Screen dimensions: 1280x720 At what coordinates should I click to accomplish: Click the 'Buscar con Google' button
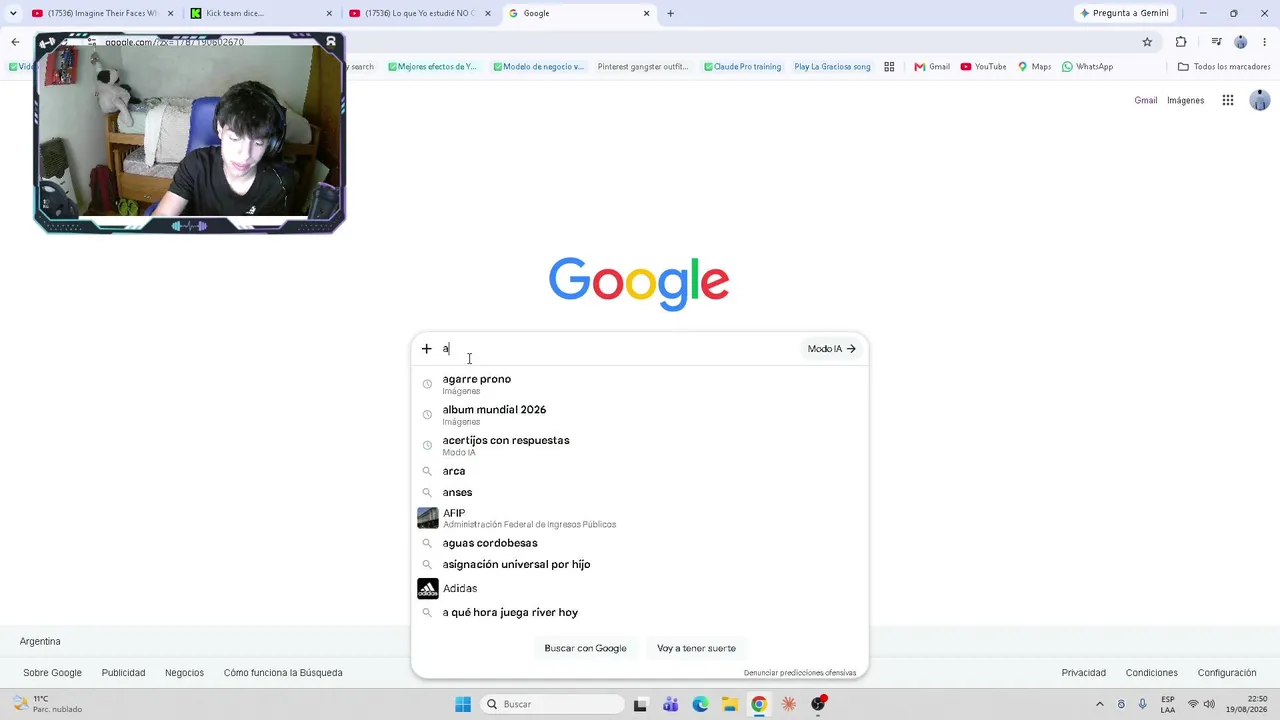point(585,648)
